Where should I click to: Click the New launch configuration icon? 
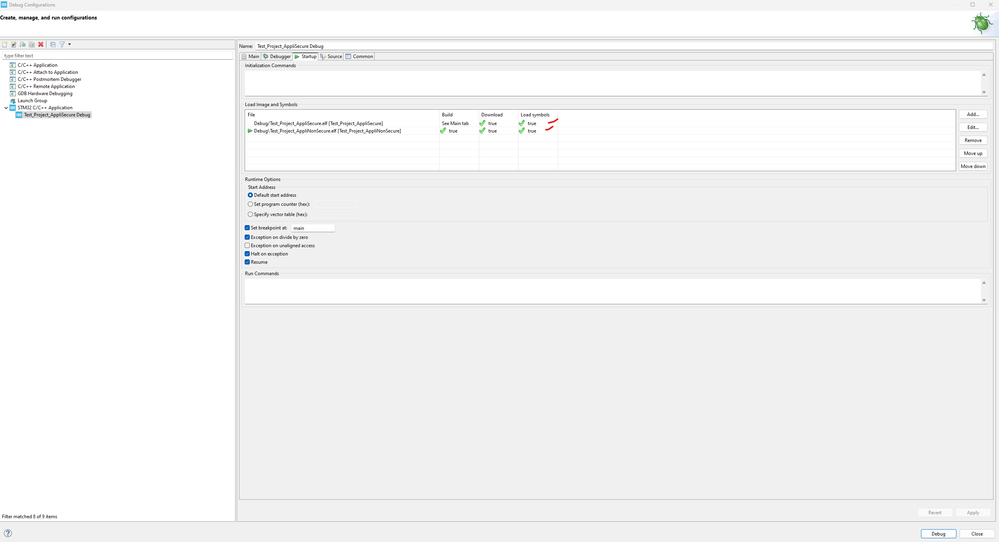tap(4, 45)
